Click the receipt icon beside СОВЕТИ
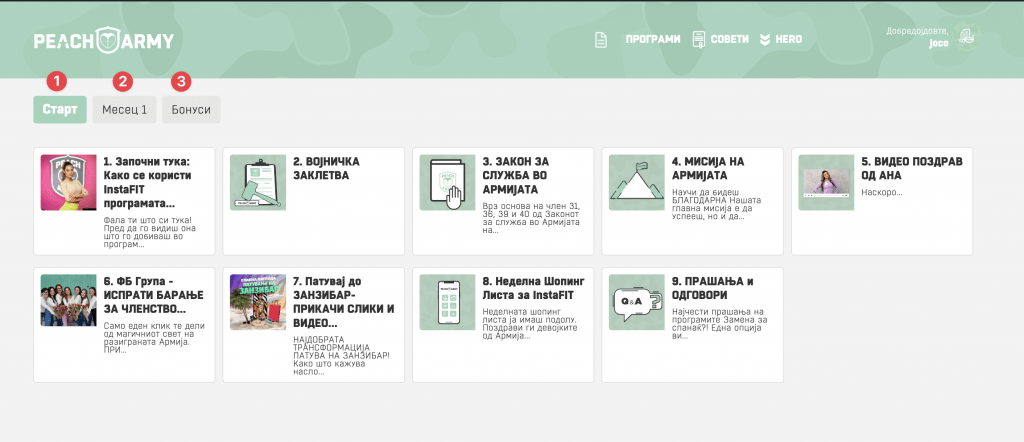 point(699,39)
